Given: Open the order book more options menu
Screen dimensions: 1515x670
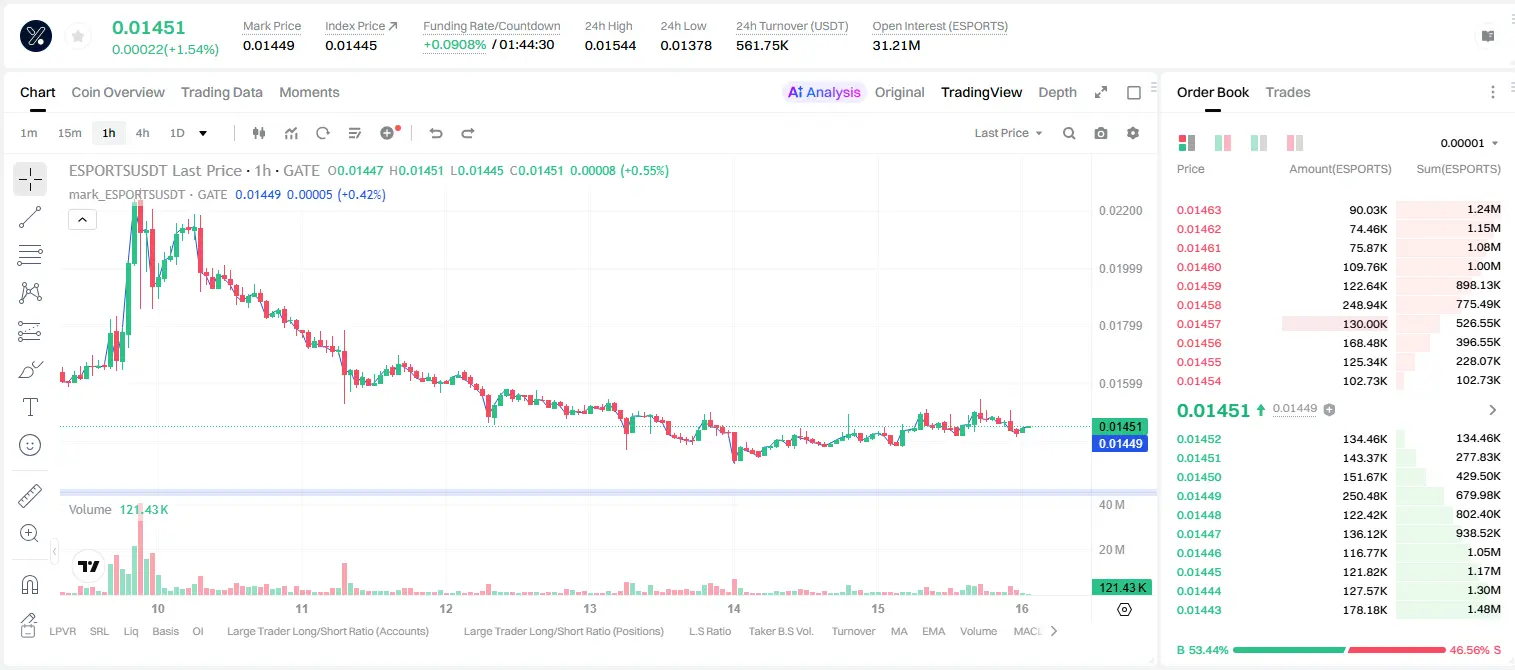Looking at the screenshot, I should click(x=1493, y=92).
